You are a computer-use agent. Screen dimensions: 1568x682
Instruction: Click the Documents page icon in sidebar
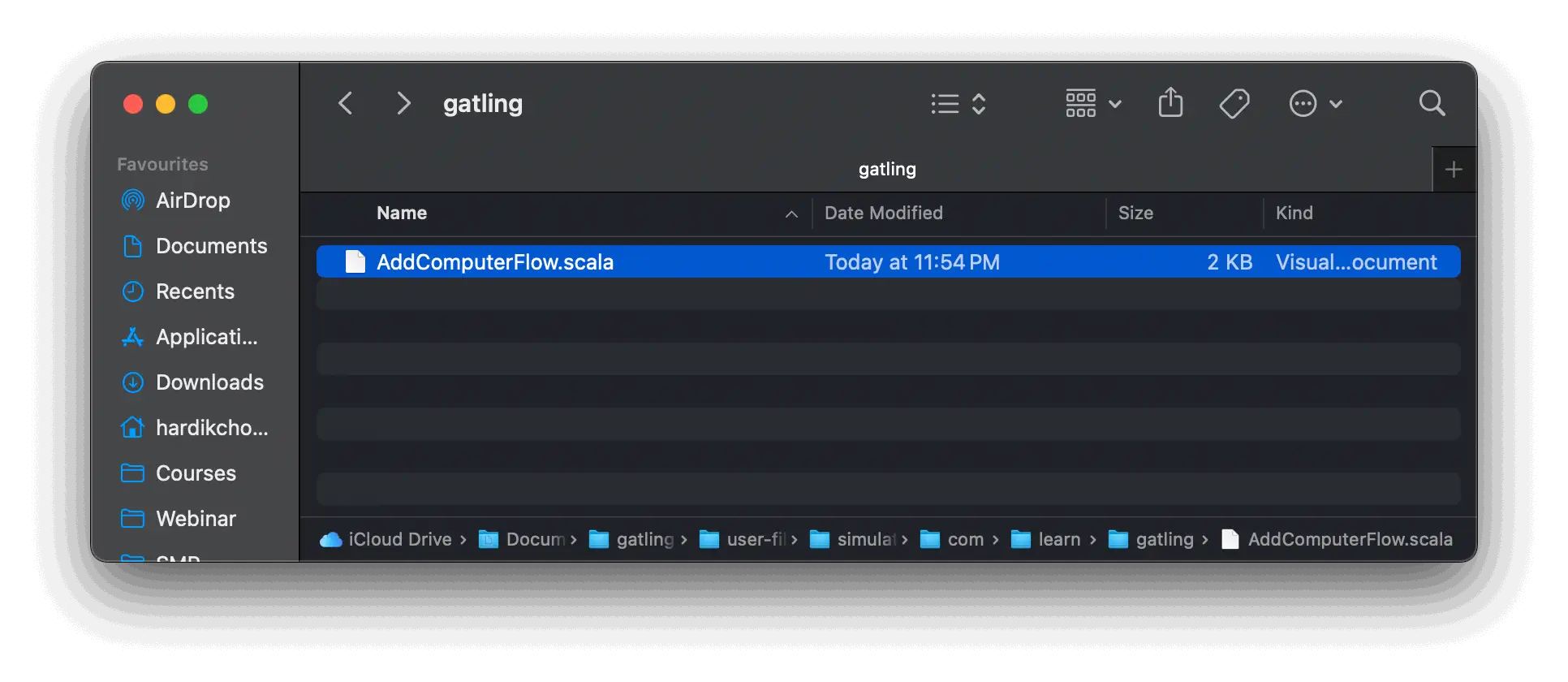tap(132, 246)
